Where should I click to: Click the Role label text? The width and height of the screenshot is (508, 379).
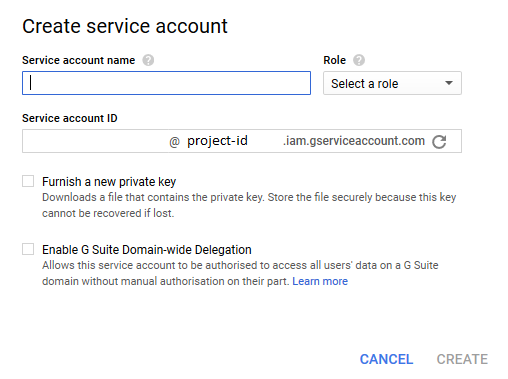[335, 60]
